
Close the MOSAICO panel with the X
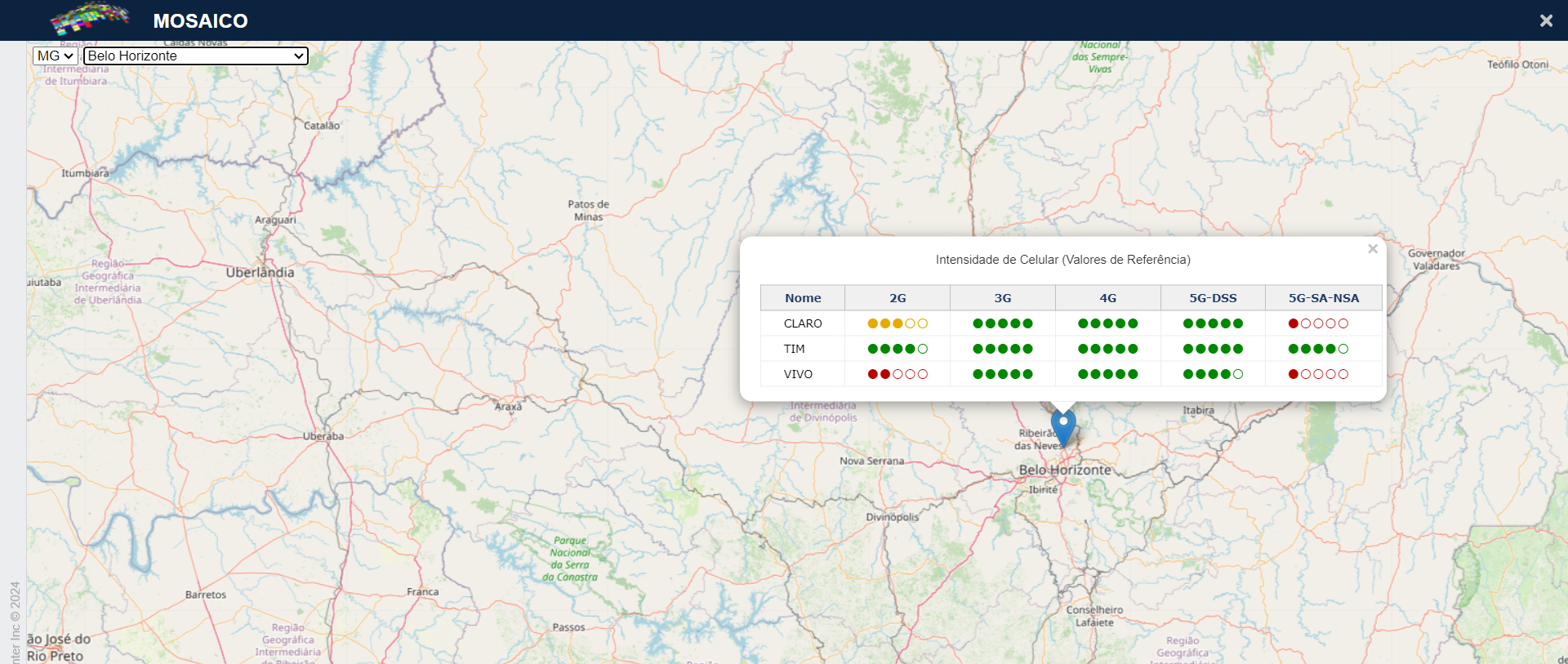click(x=1546, y=20)
